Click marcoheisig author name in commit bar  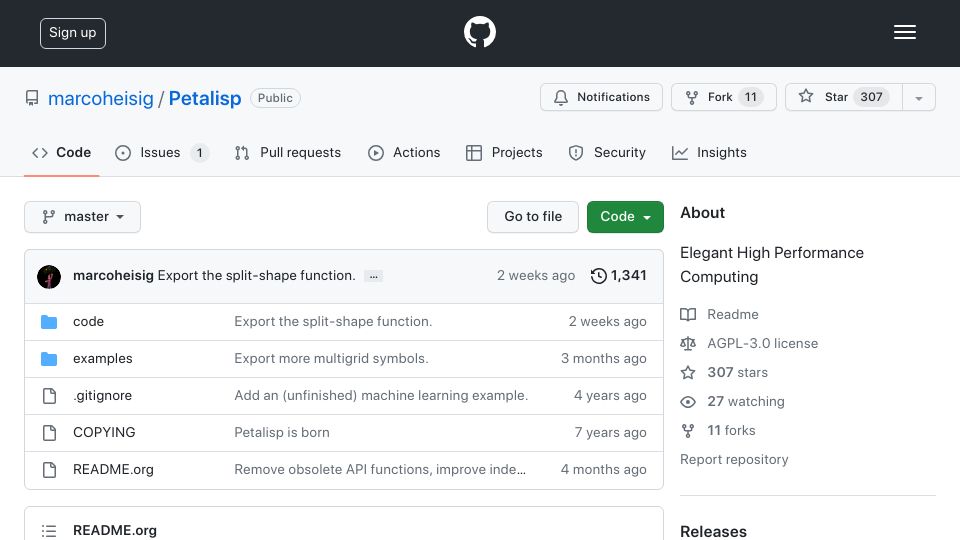click(x=113, y=276)
